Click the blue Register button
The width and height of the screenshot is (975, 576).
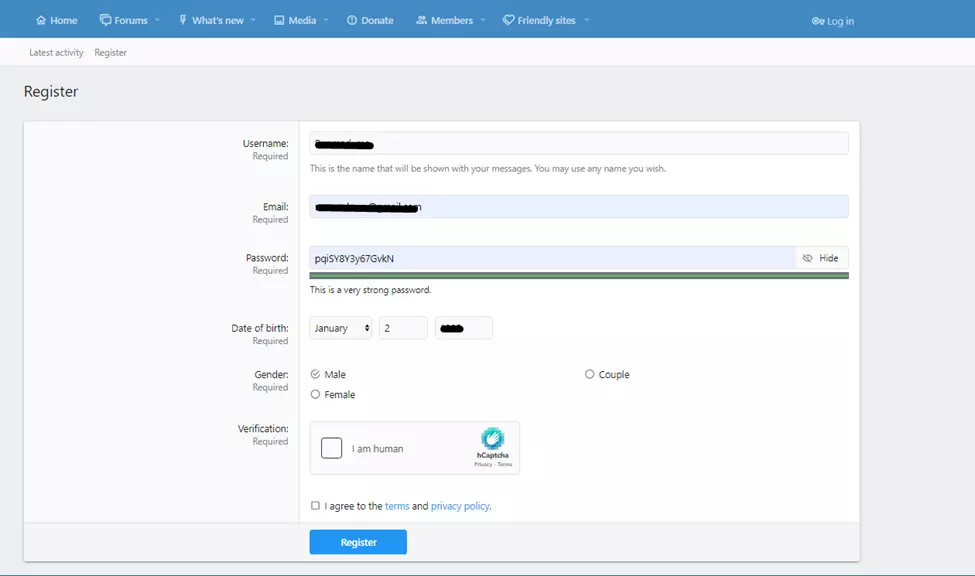click(x=358, y=542)
